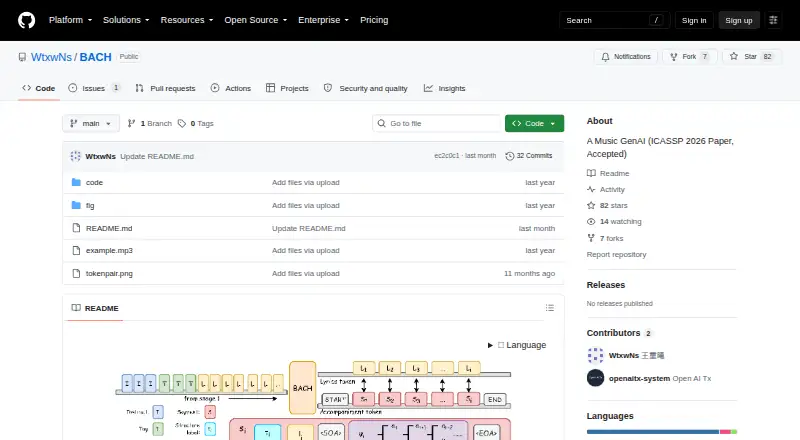Open the openaitx-system contributor name
The image size is (800, 440).
point(639,378)
